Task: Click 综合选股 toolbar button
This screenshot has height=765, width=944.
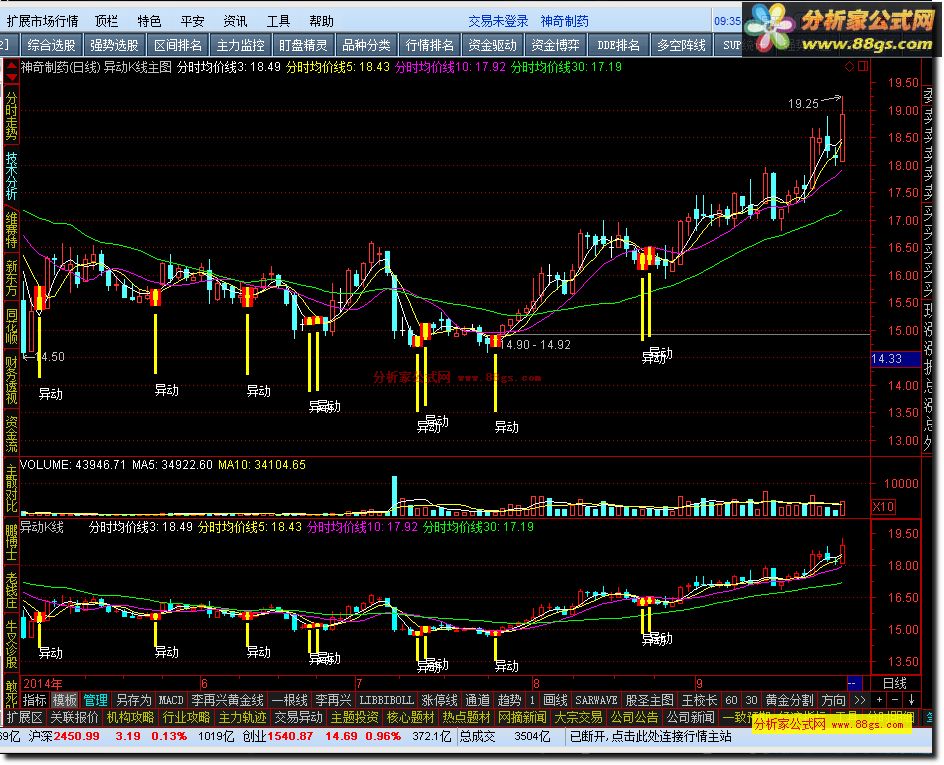Action: tap(51, 45)
